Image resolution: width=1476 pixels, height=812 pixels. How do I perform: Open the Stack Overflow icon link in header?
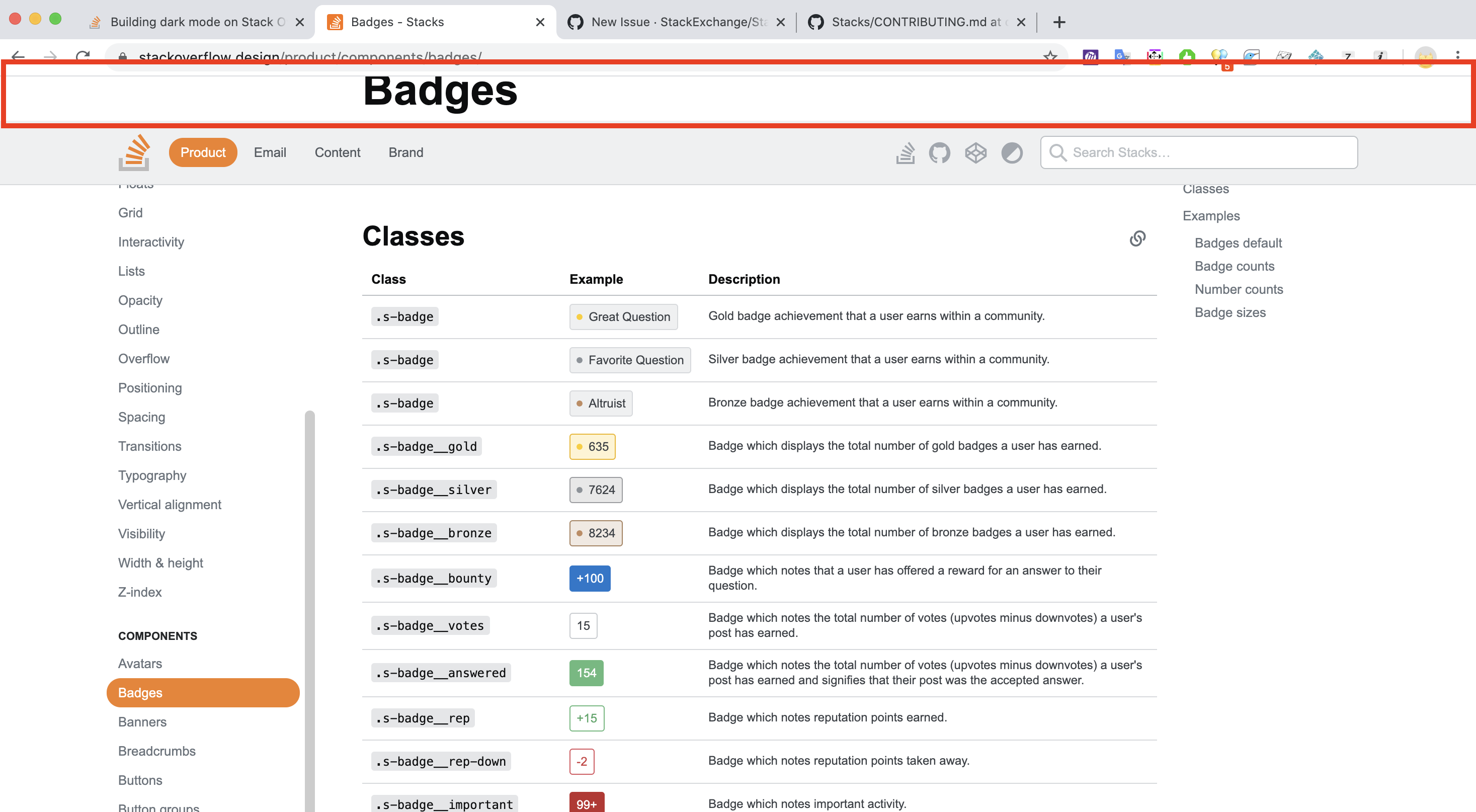tap(906, 153)
